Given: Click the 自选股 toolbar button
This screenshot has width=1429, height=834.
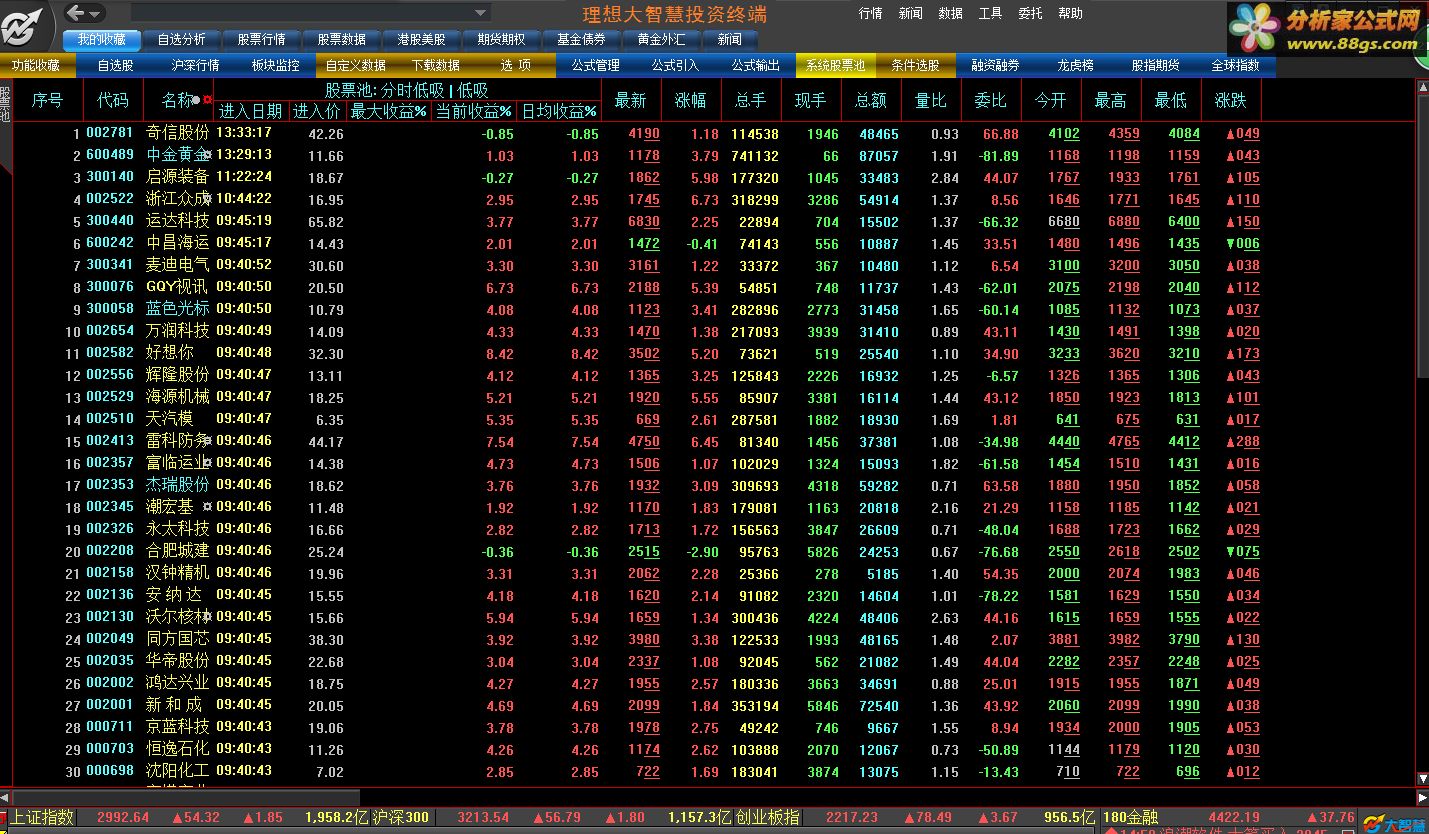Looking at the screenshot, I should pyautogui.click(x=116, y=65).
